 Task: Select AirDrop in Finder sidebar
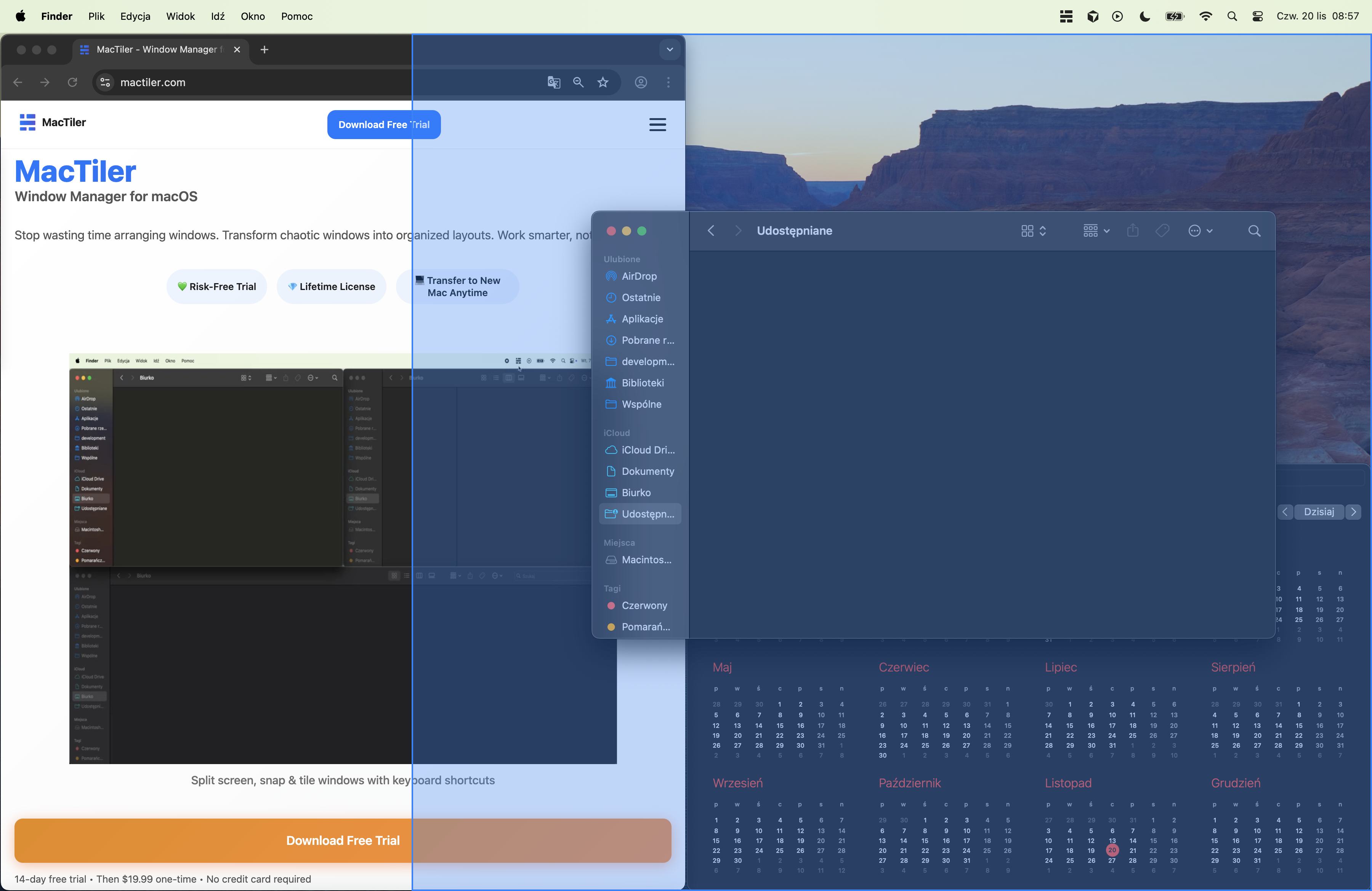pos(639,276)
